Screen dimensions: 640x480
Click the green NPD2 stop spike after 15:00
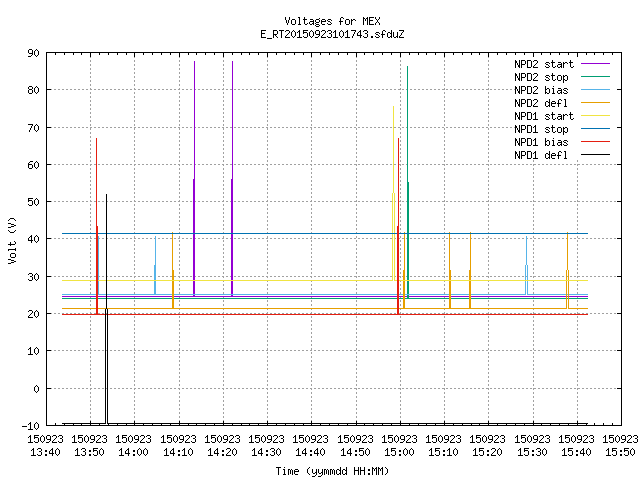pyautogui.click(x=407, y=182)
